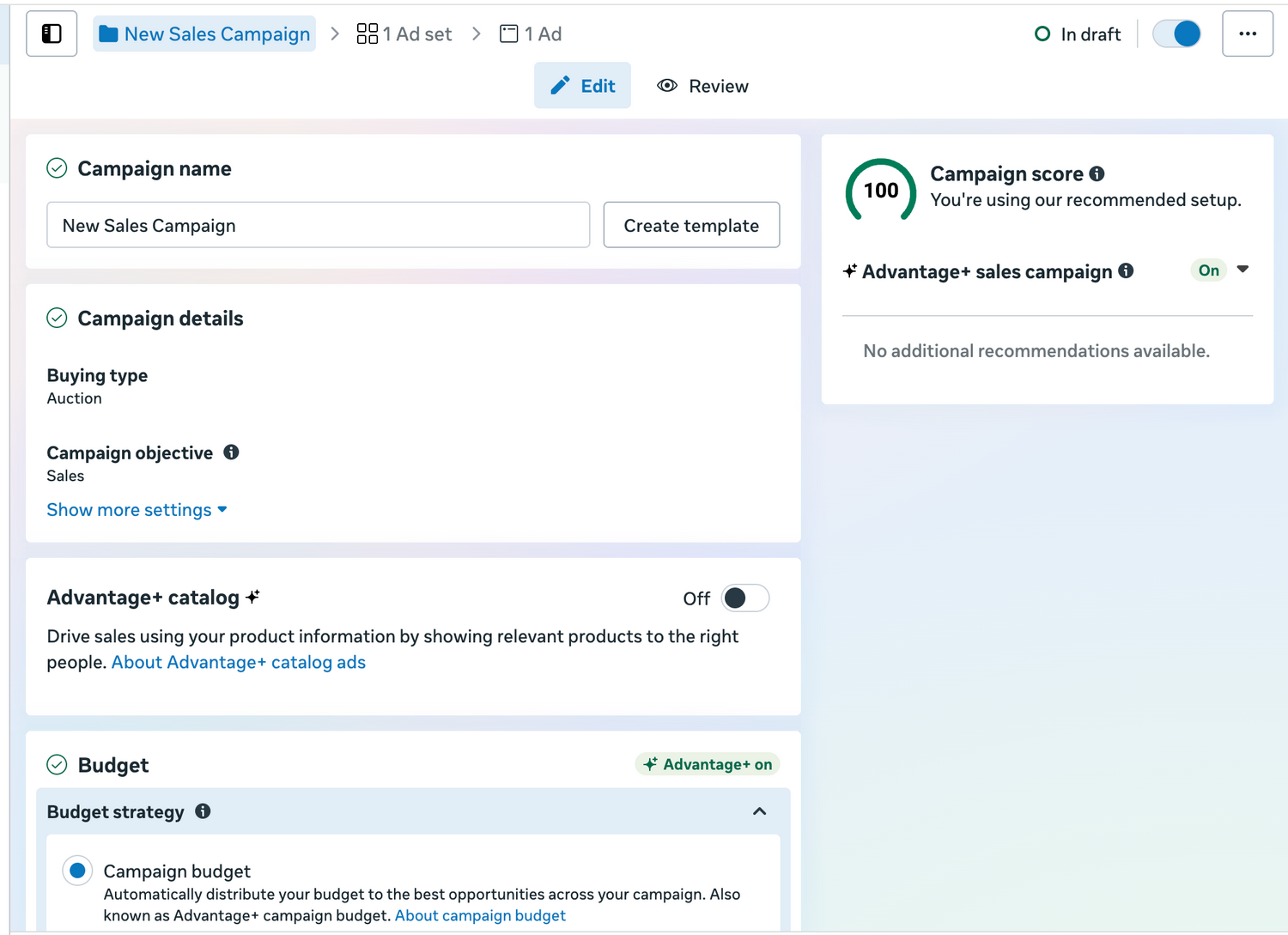Open the three-dot more options menu
This screenshot has height=935, width=1288.
click(1247, 34)
